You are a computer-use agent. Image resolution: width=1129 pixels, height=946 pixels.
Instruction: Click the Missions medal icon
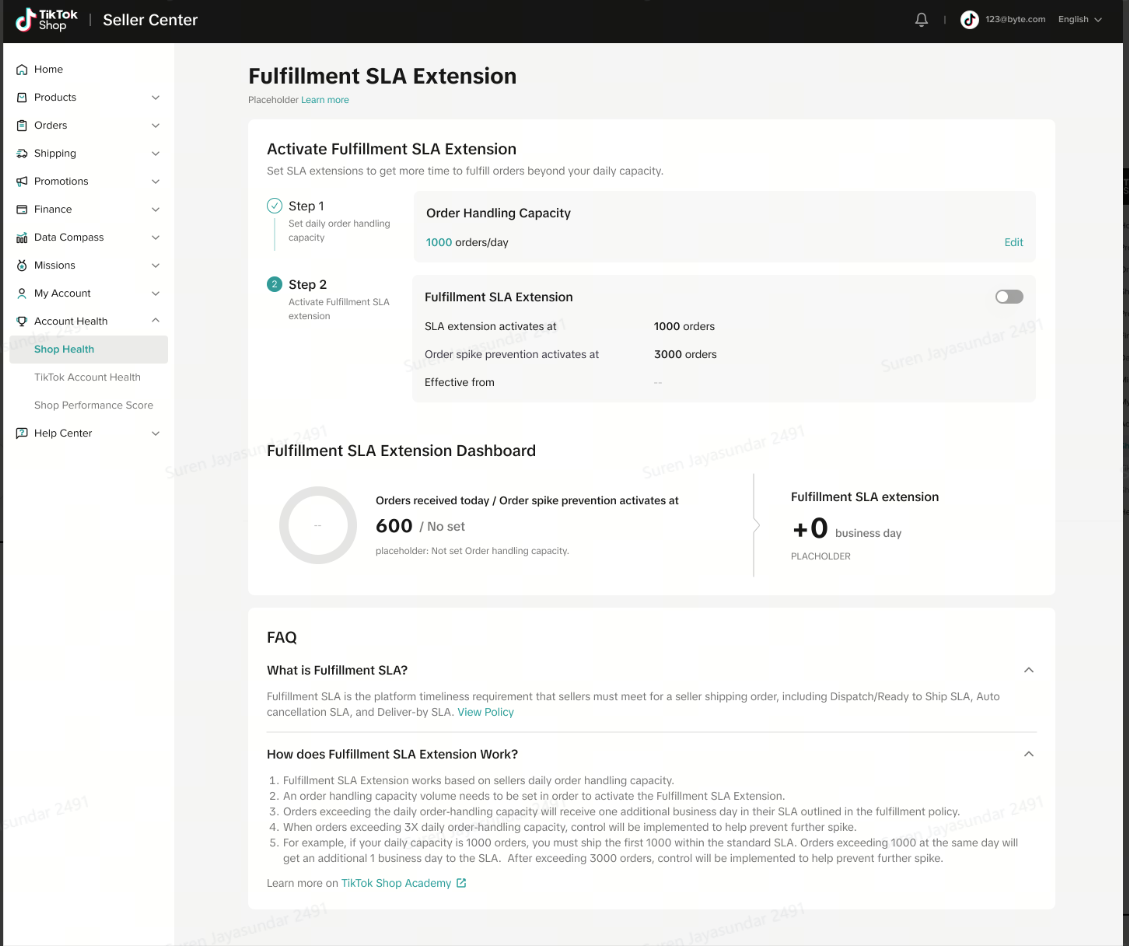[x=22, y=266]
